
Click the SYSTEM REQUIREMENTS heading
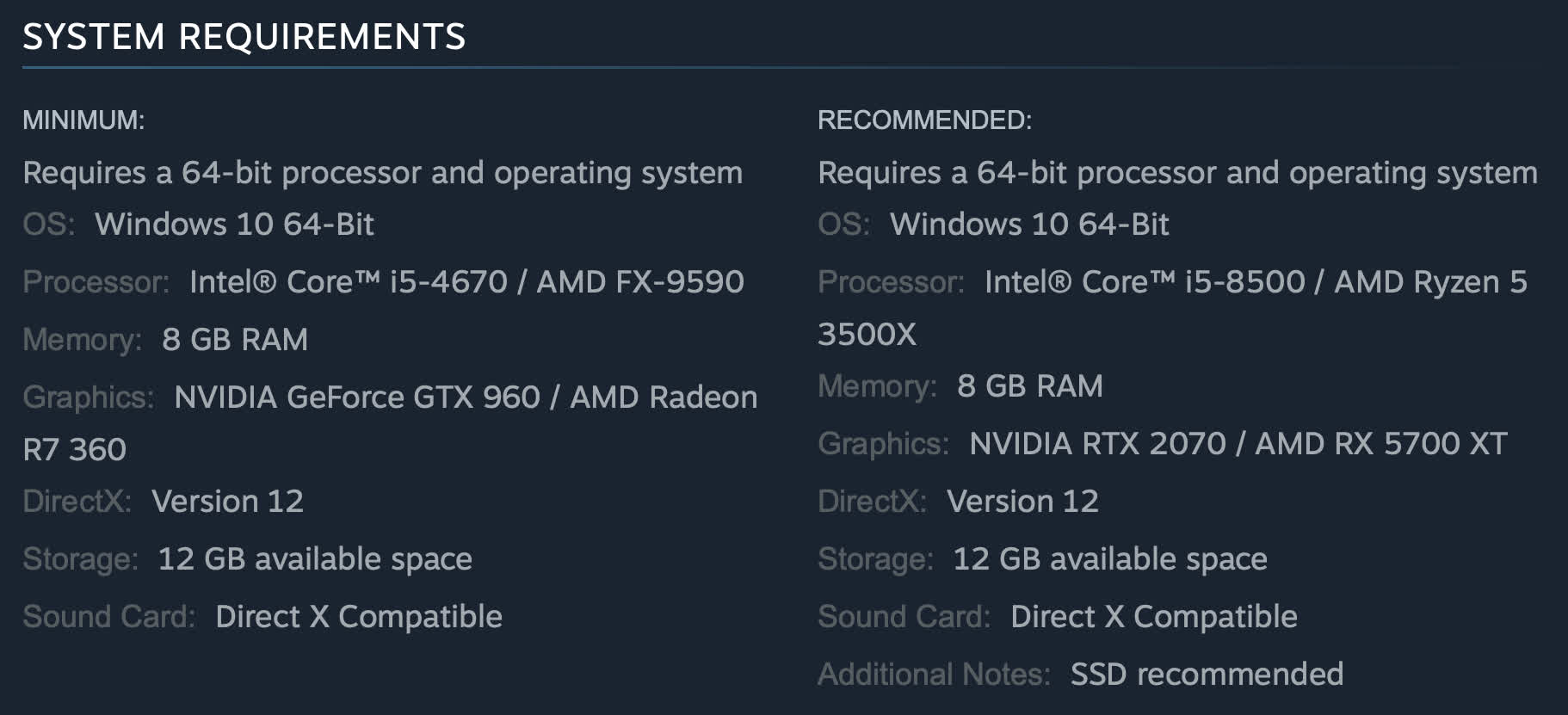tap(244, 37)
